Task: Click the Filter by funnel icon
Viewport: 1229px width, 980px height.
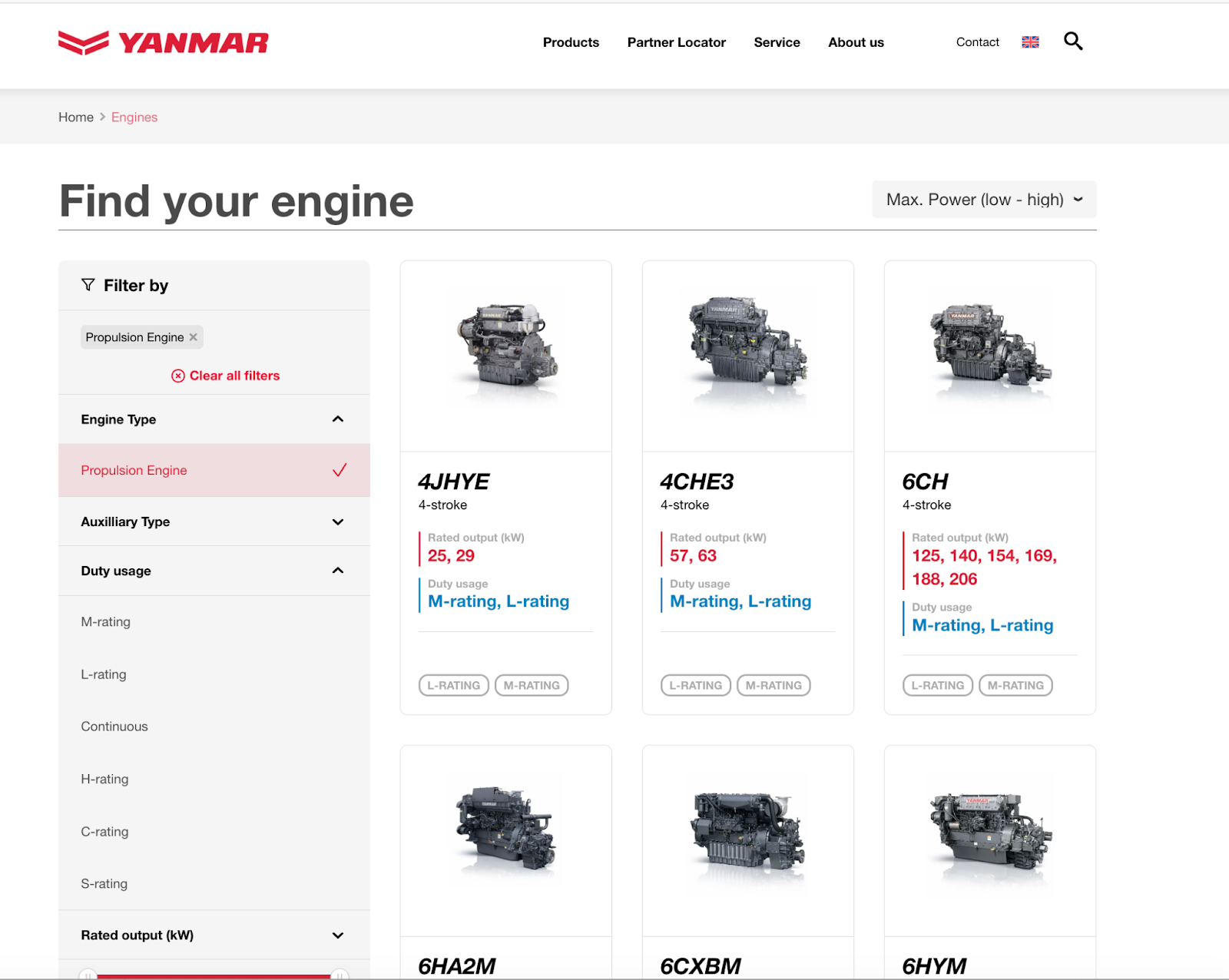Action: [x=88, y=285]
